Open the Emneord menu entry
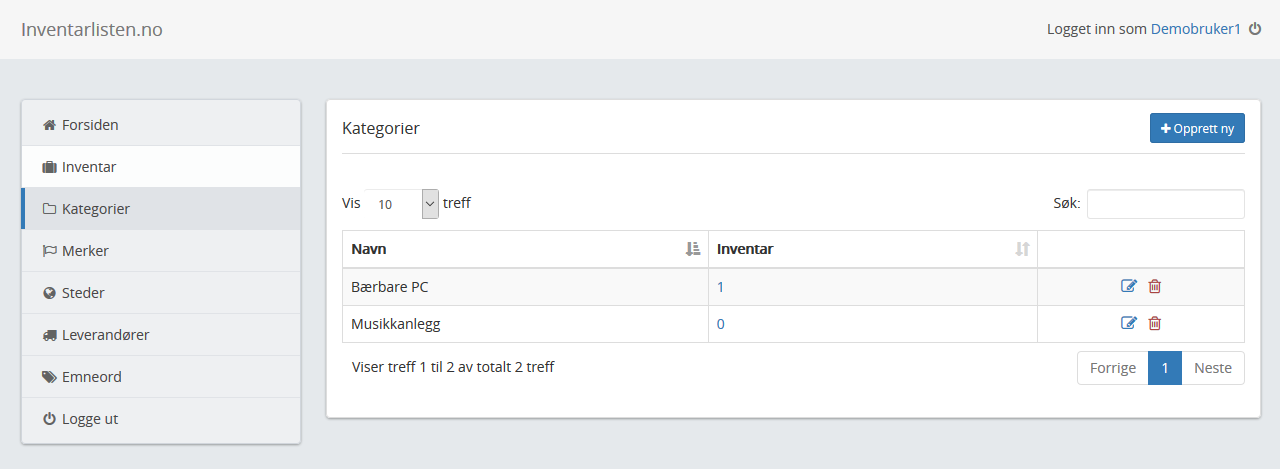1280x469 pixels. pyautogui.click(x=161, y=377)
